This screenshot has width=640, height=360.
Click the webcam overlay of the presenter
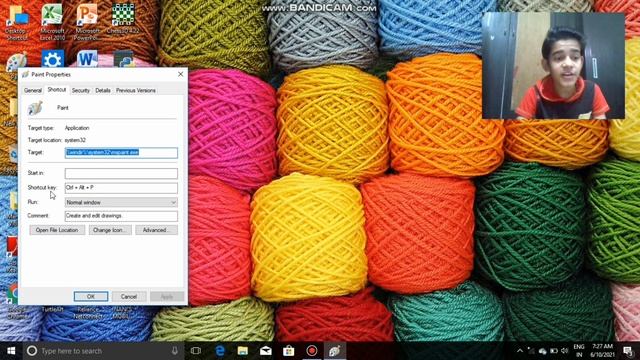point(553,66)
